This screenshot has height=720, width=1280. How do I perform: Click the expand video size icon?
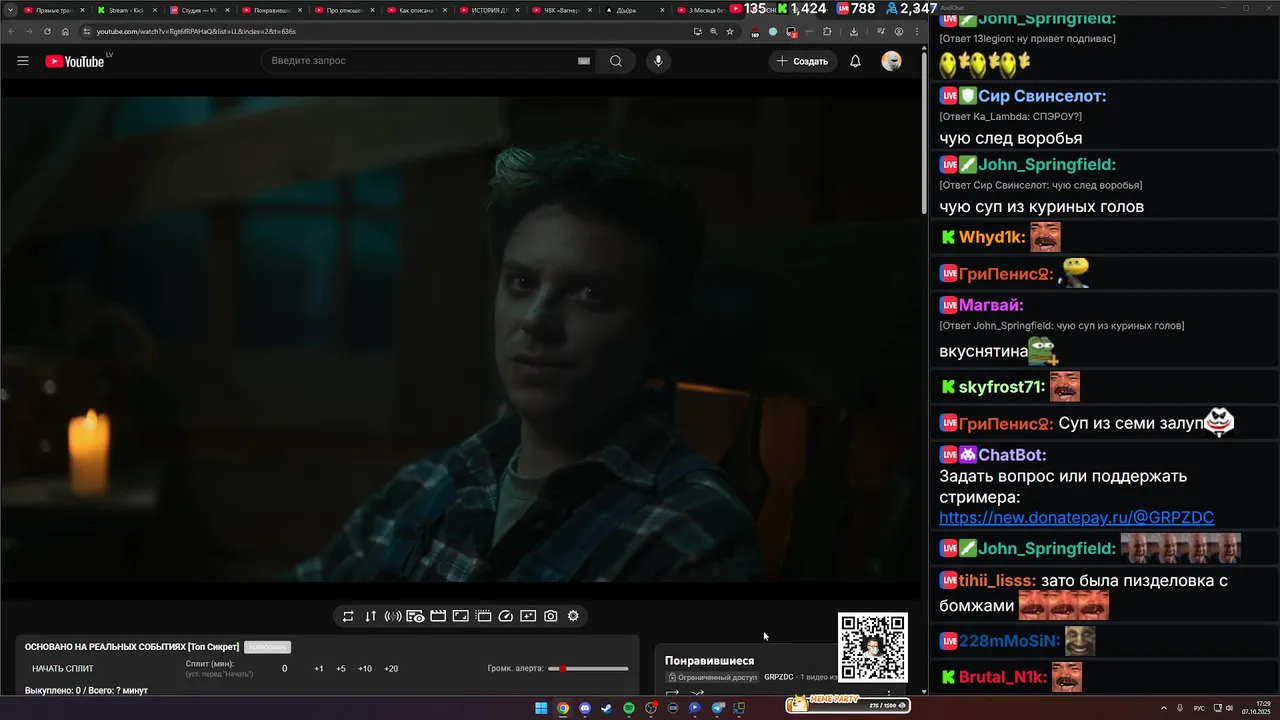point(460,616)
